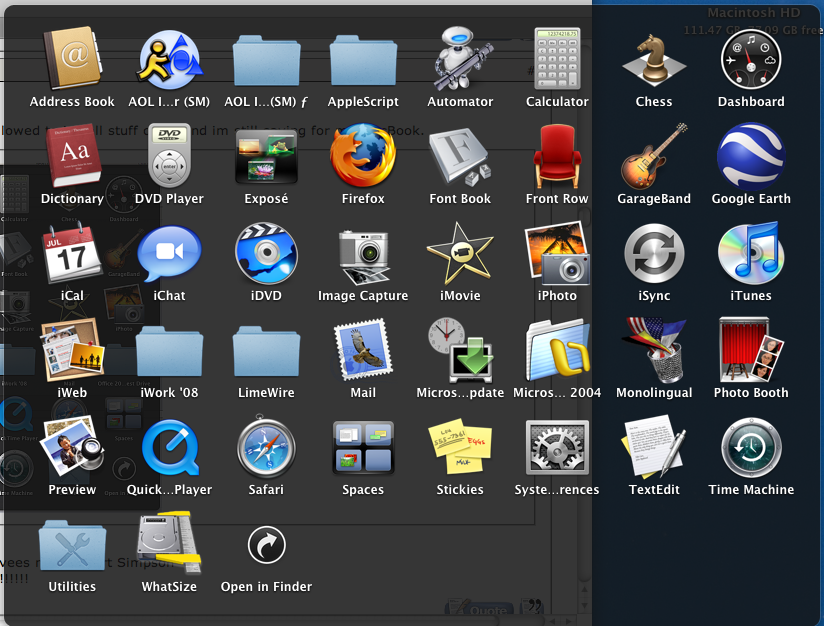
Task: Launch iTunes
Action: (x=751, y=253)
